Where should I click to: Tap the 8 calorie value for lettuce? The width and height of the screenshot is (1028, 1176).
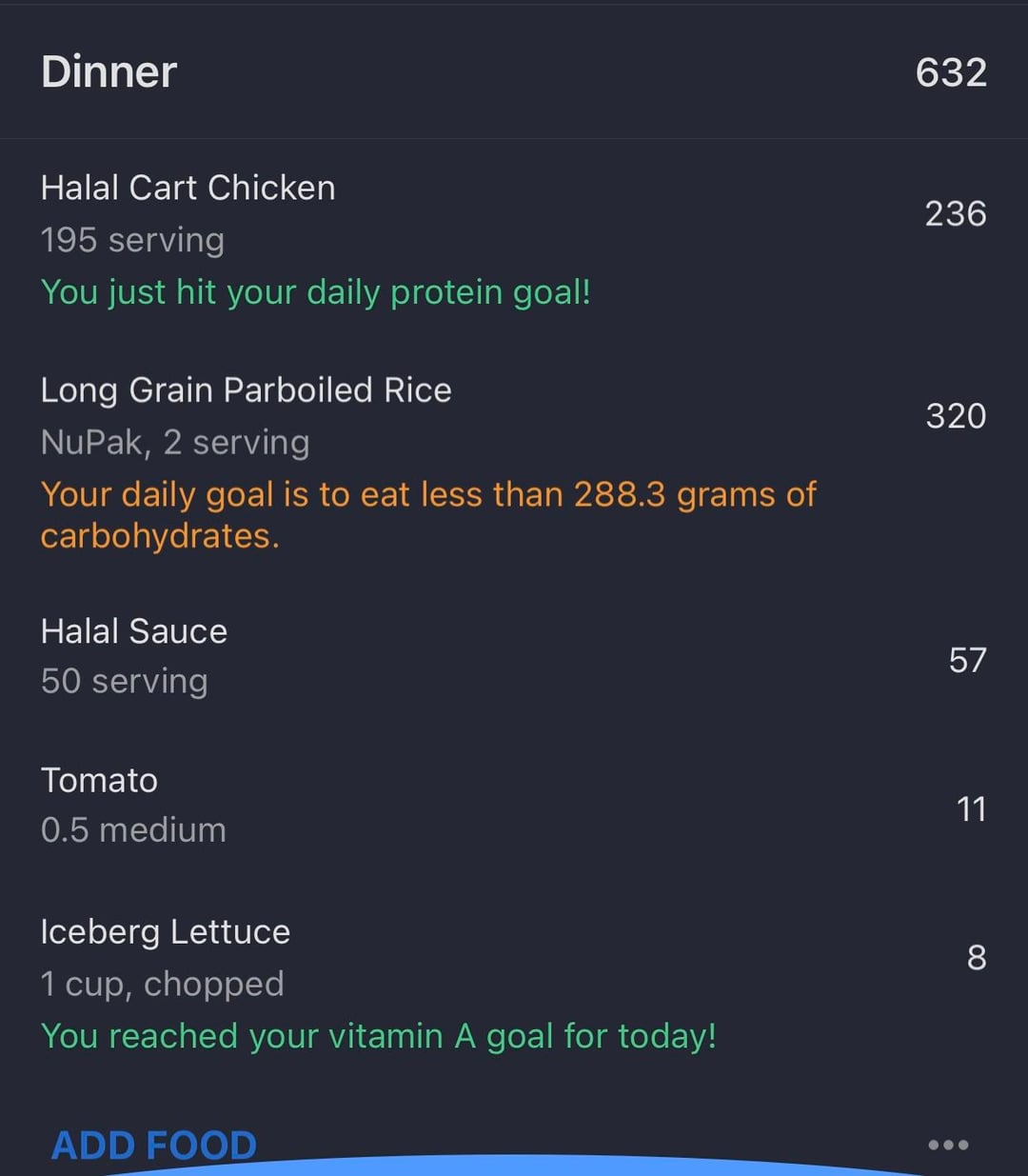click(x=977, y=958)
